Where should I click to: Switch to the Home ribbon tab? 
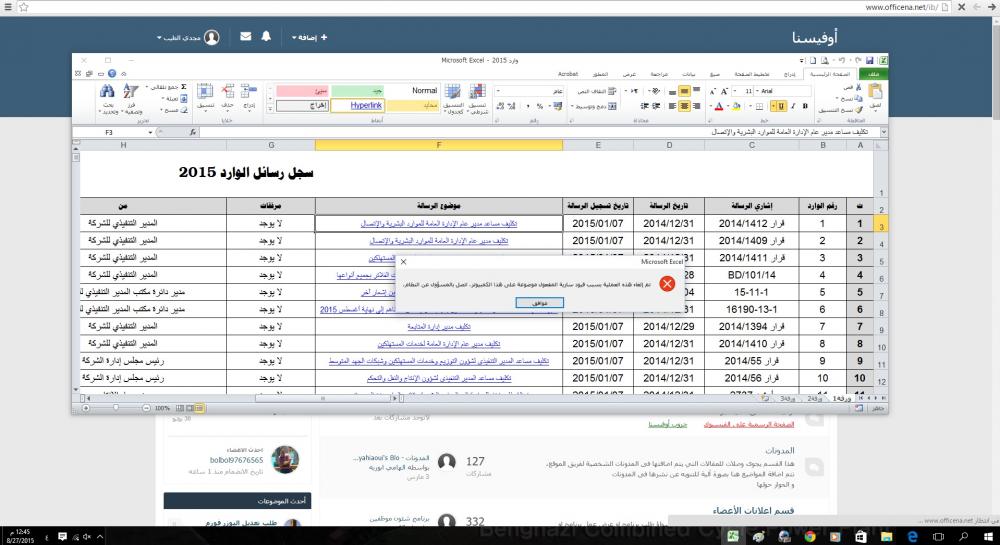click(x=830, y=74)
